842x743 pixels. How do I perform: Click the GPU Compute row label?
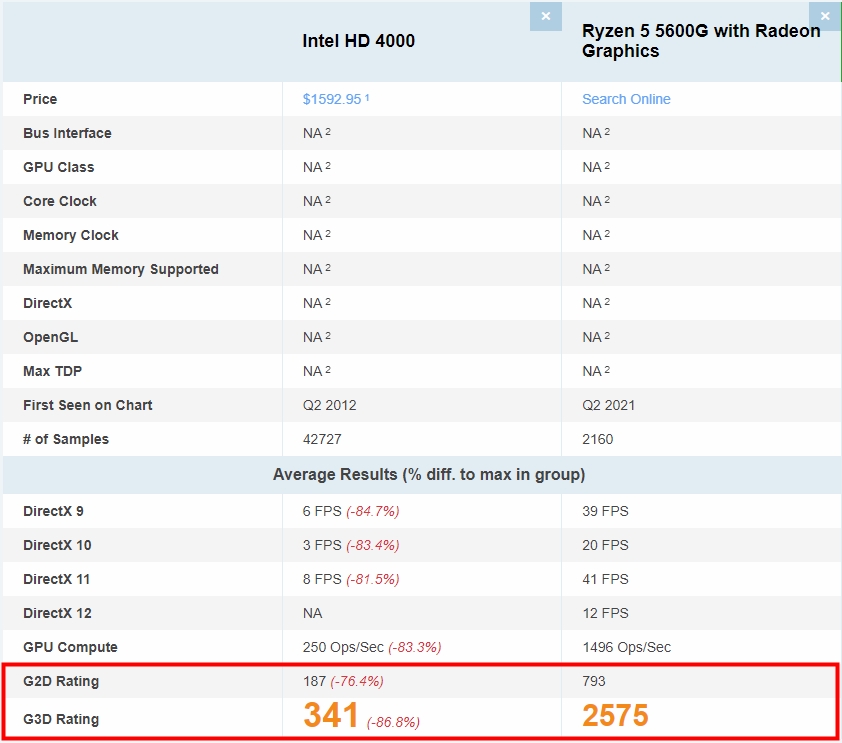(x=70, y=647)
